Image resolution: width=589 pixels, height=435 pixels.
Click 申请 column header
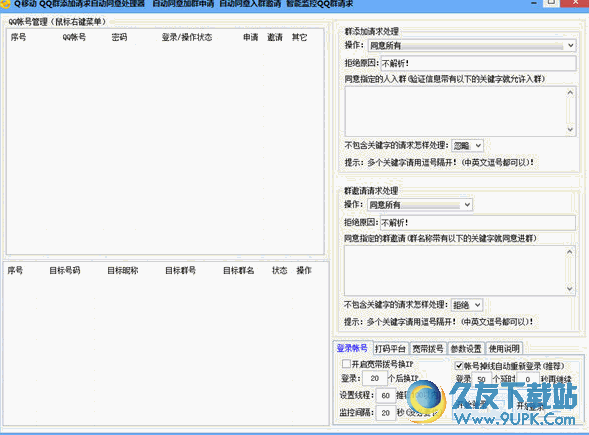click(x=251, y=37)
